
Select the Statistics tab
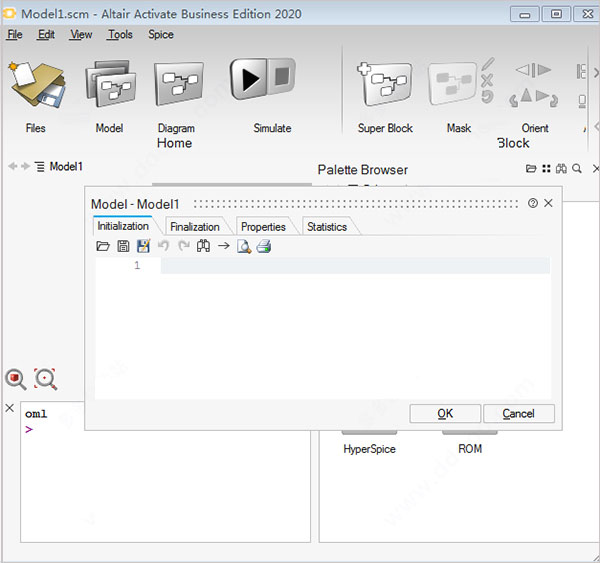327,227
